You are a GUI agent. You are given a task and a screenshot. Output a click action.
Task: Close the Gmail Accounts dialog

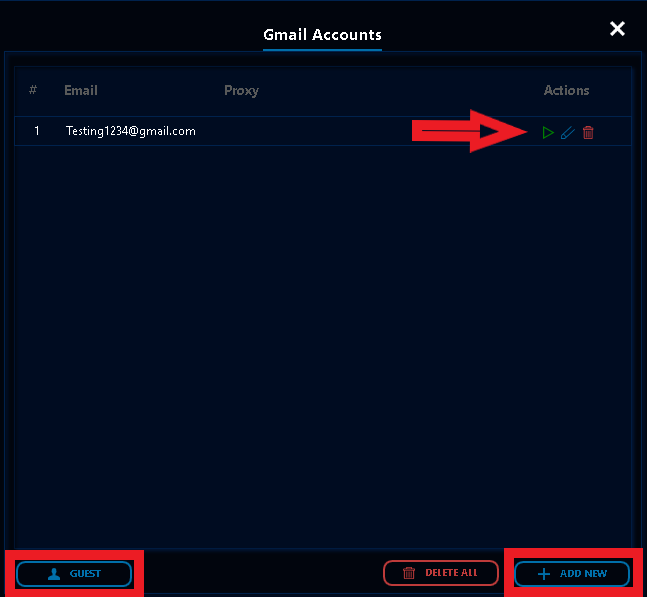[x=617, y=29]
